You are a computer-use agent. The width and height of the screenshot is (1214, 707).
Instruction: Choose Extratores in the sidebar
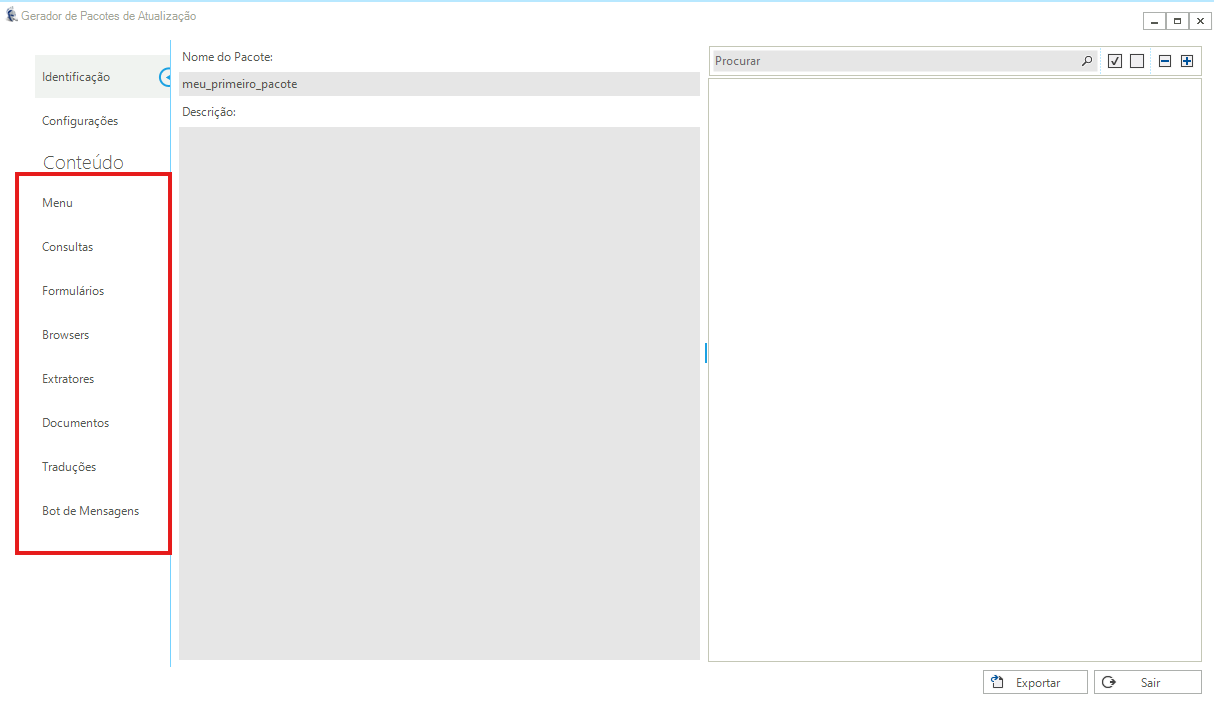coord(68,379)
